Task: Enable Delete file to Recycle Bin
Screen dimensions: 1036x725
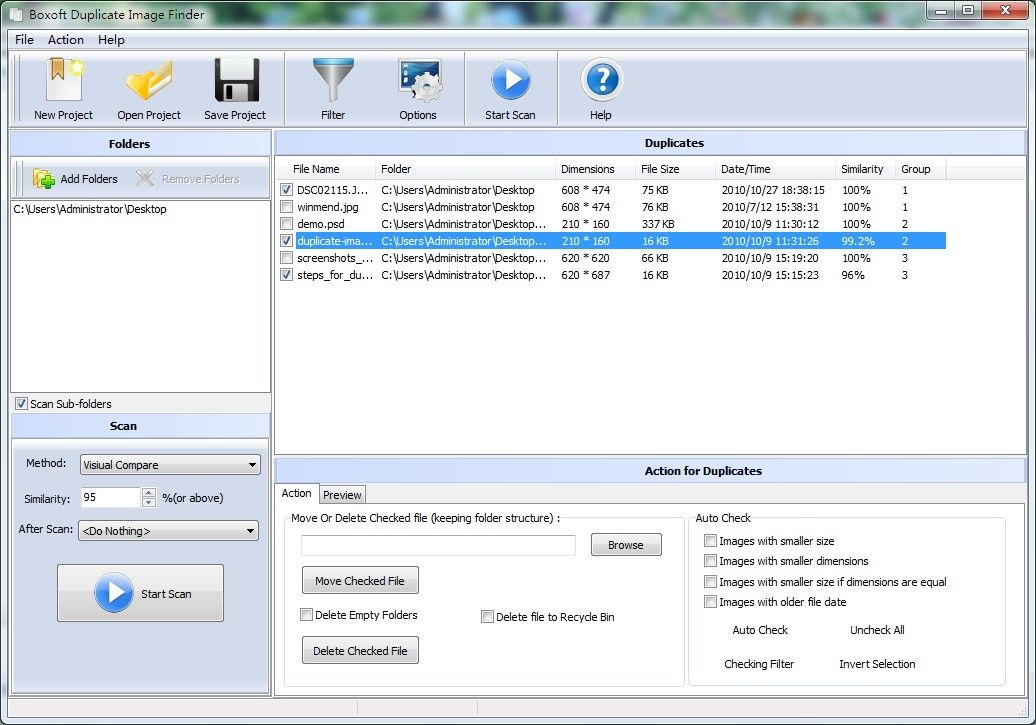Action: [487, 617]
